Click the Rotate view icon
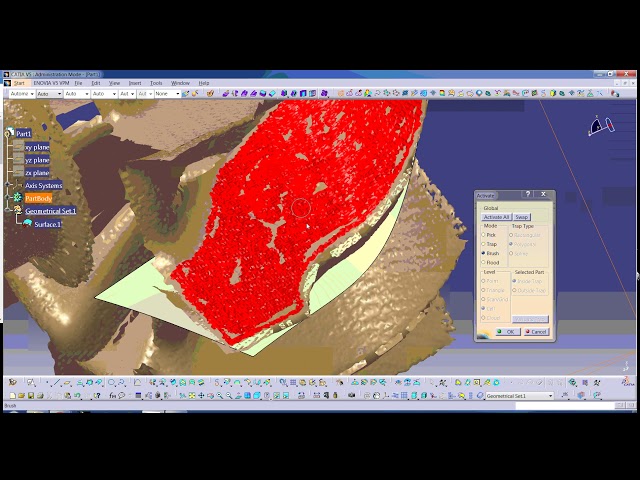The image size is (640, 480). point(211,396)
